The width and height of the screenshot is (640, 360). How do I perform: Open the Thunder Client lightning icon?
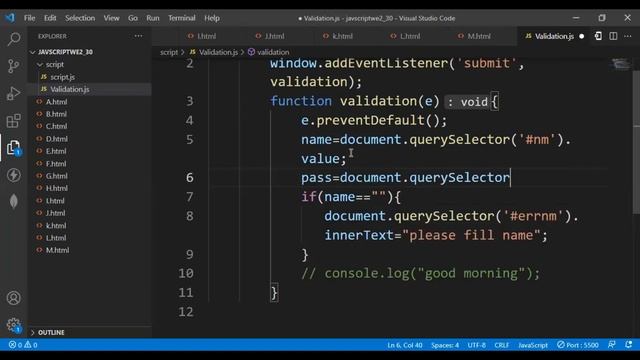[13, 175]
